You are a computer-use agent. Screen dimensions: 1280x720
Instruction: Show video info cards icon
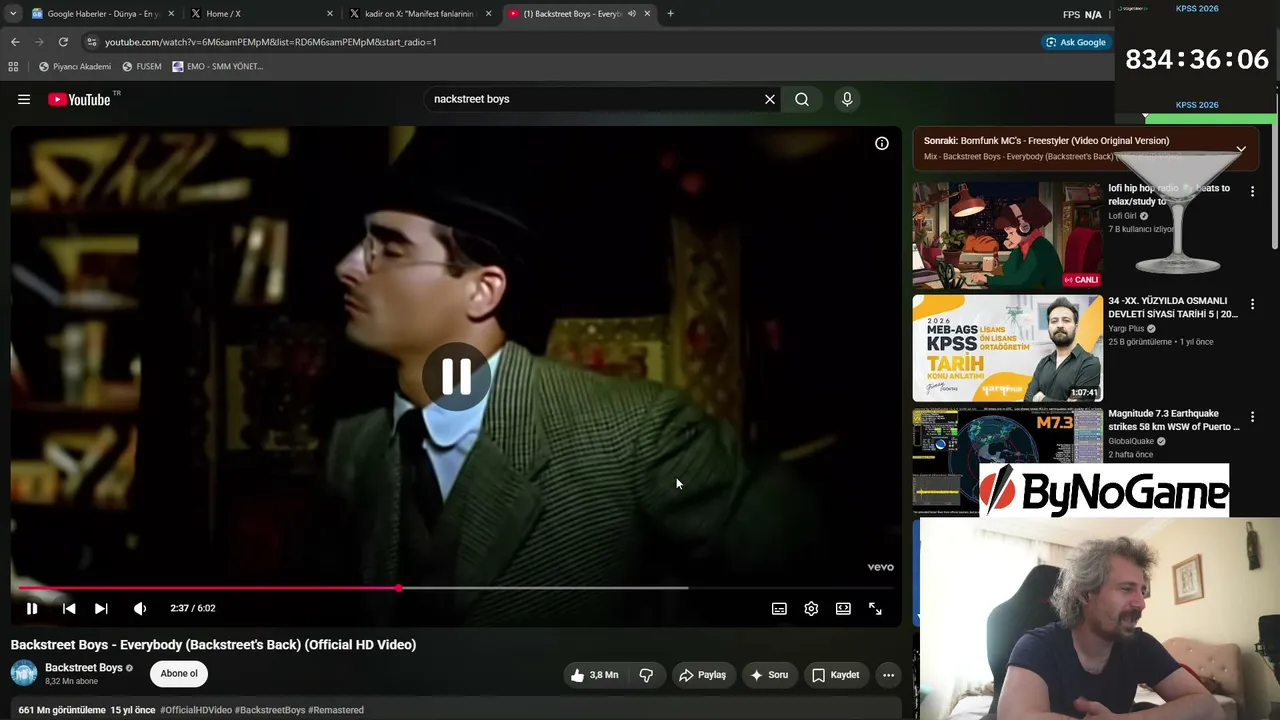882,143
